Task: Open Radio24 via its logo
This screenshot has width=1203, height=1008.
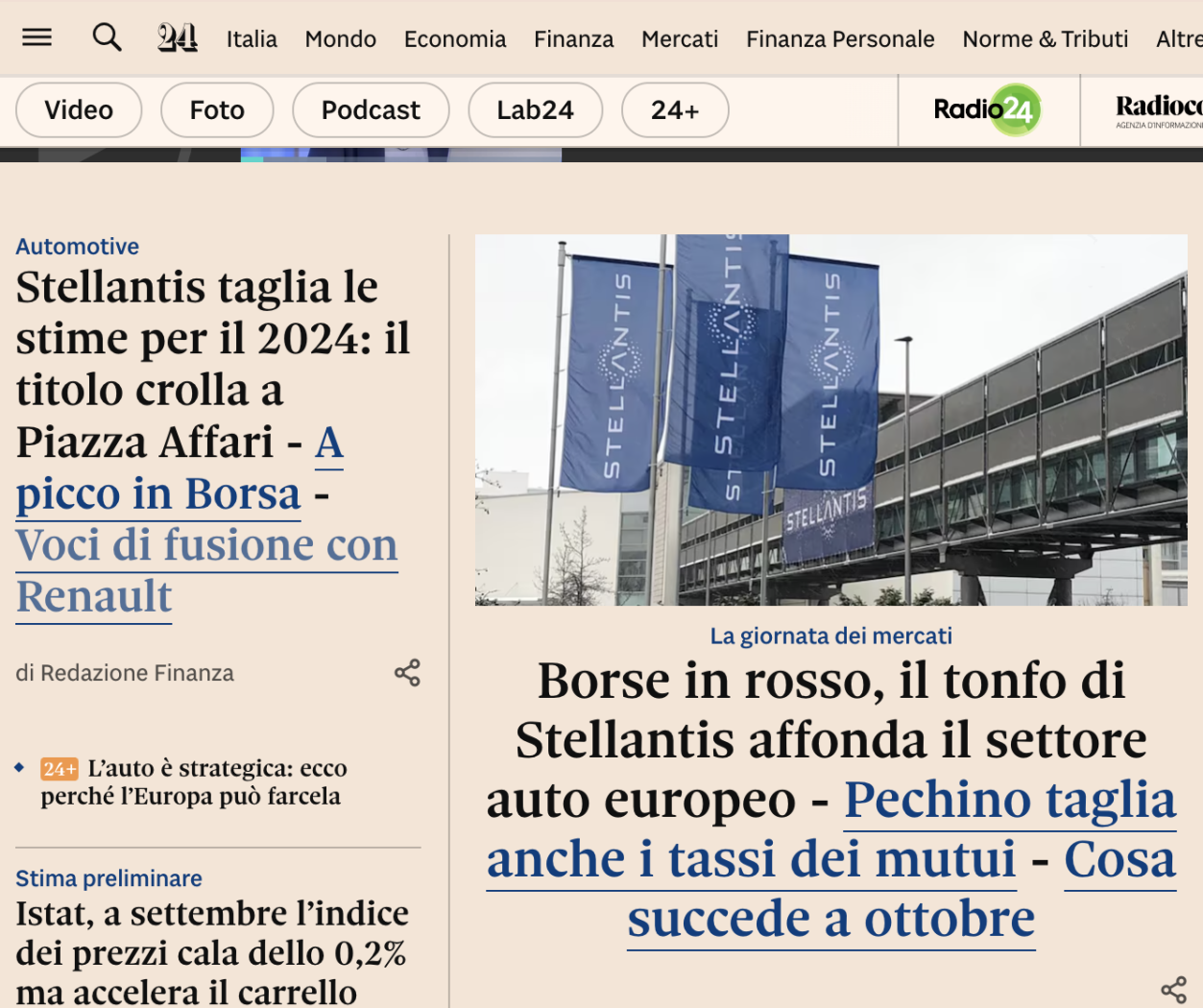Action: pyautogui.click(x=987, y=109)
